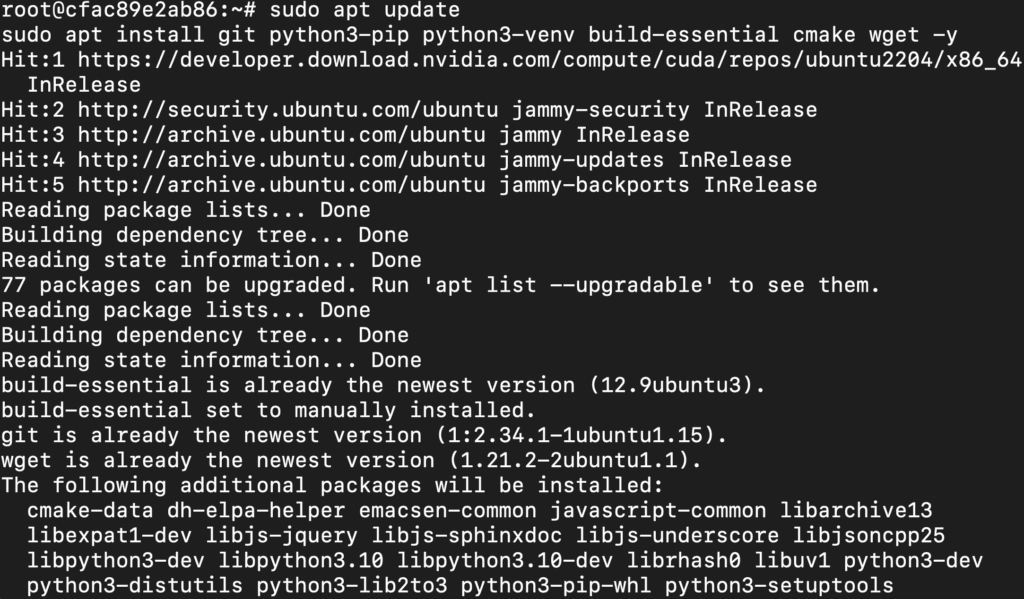
Task: Click the root@cfac89e2ab86 shell prompt
Action: [129, 10]
